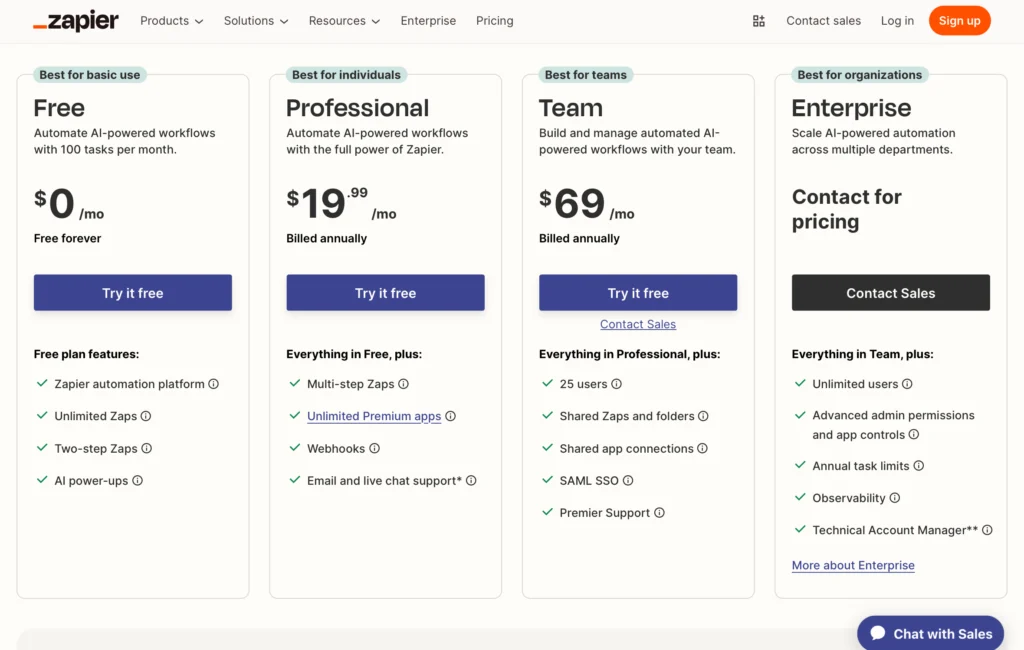Open More about Enterprise link

[x=853, y=565]
